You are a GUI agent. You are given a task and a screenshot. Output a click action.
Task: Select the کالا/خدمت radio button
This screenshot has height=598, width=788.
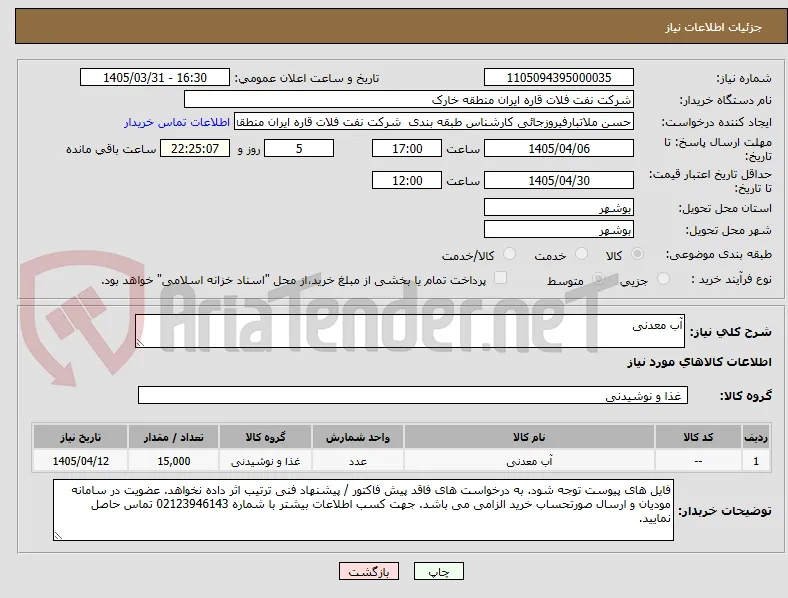(509, 254)
